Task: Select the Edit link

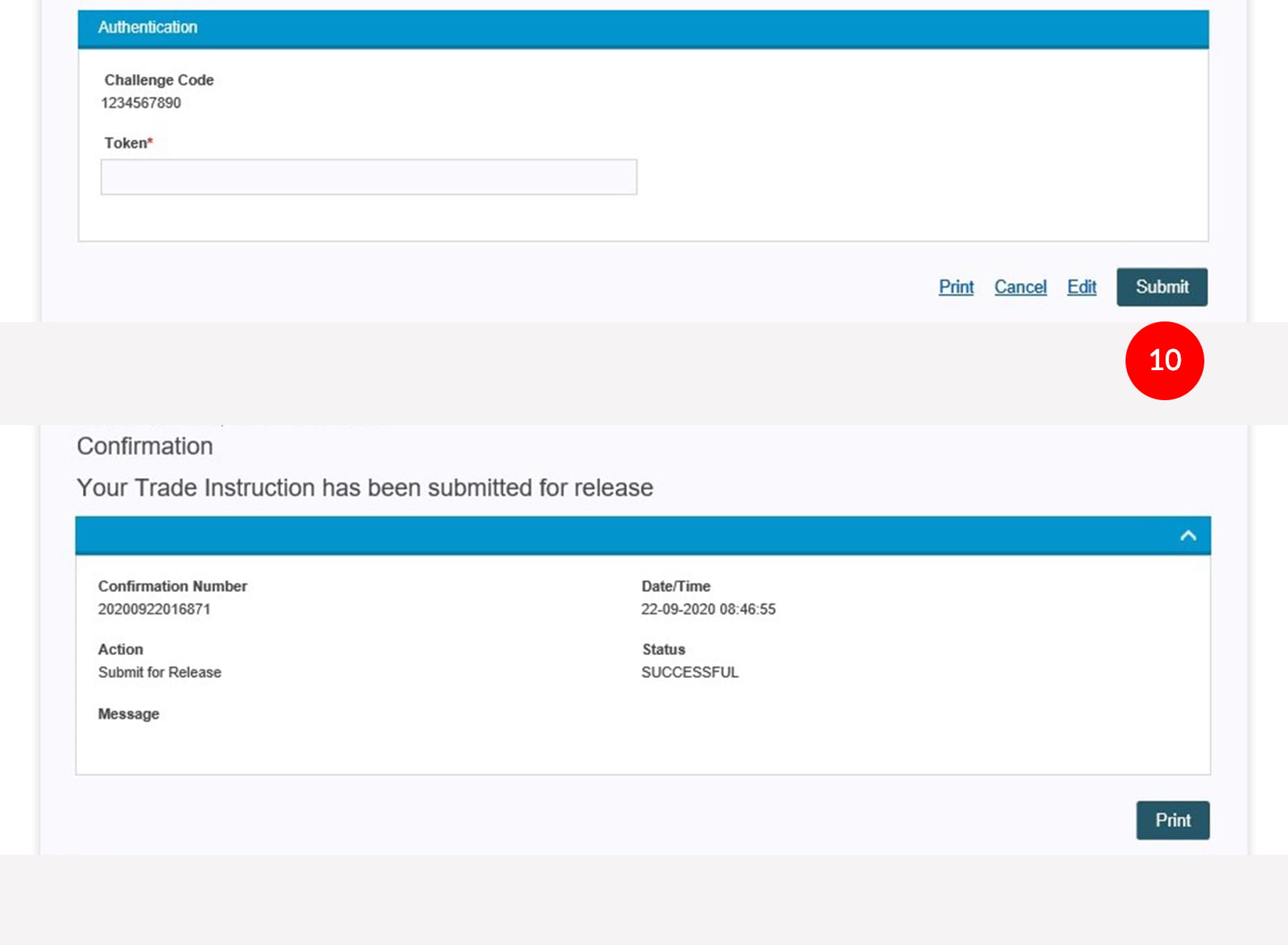Action: pos(1081,287)
